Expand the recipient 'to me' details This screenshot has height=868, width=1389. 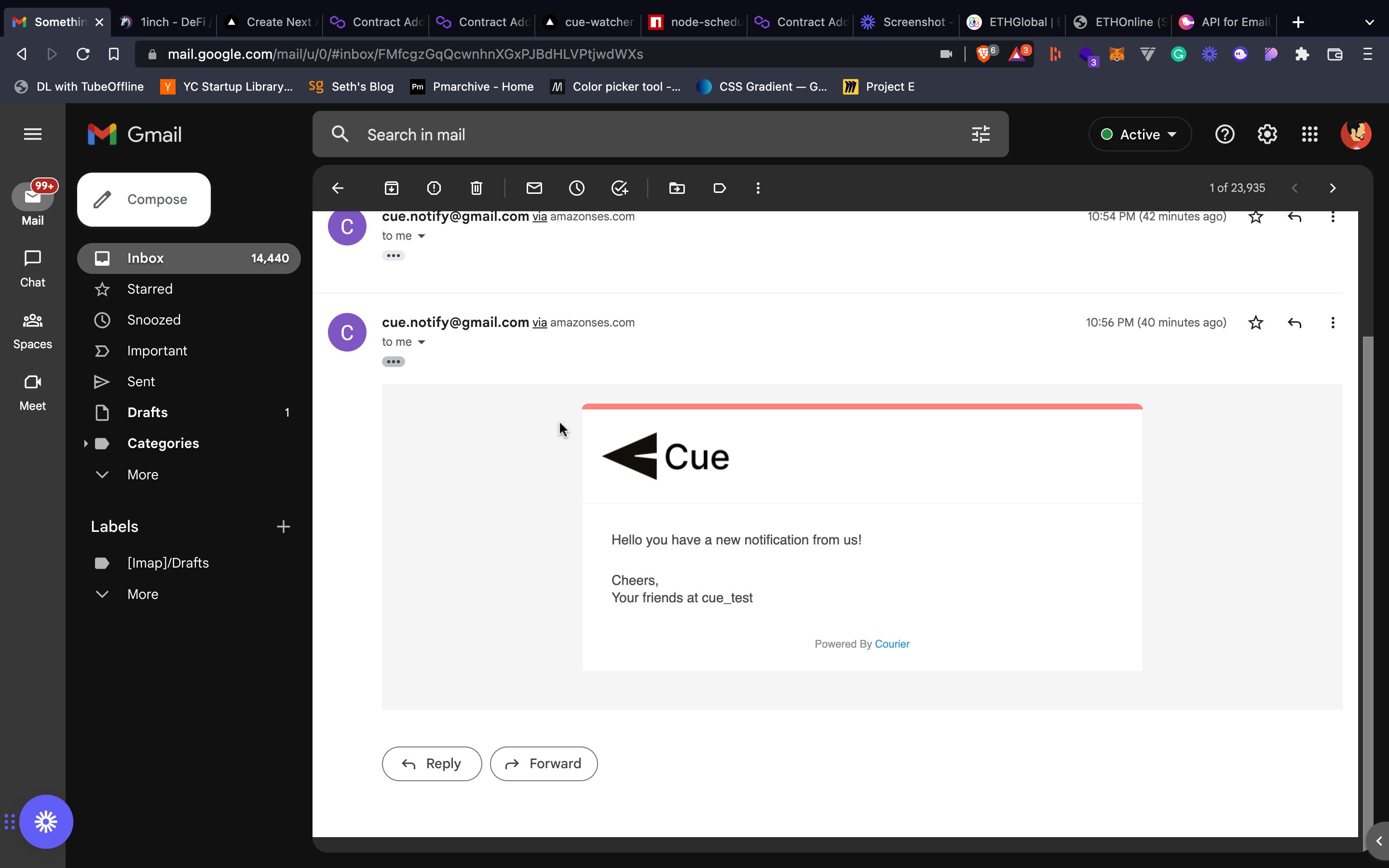click(x=423, y=342)
